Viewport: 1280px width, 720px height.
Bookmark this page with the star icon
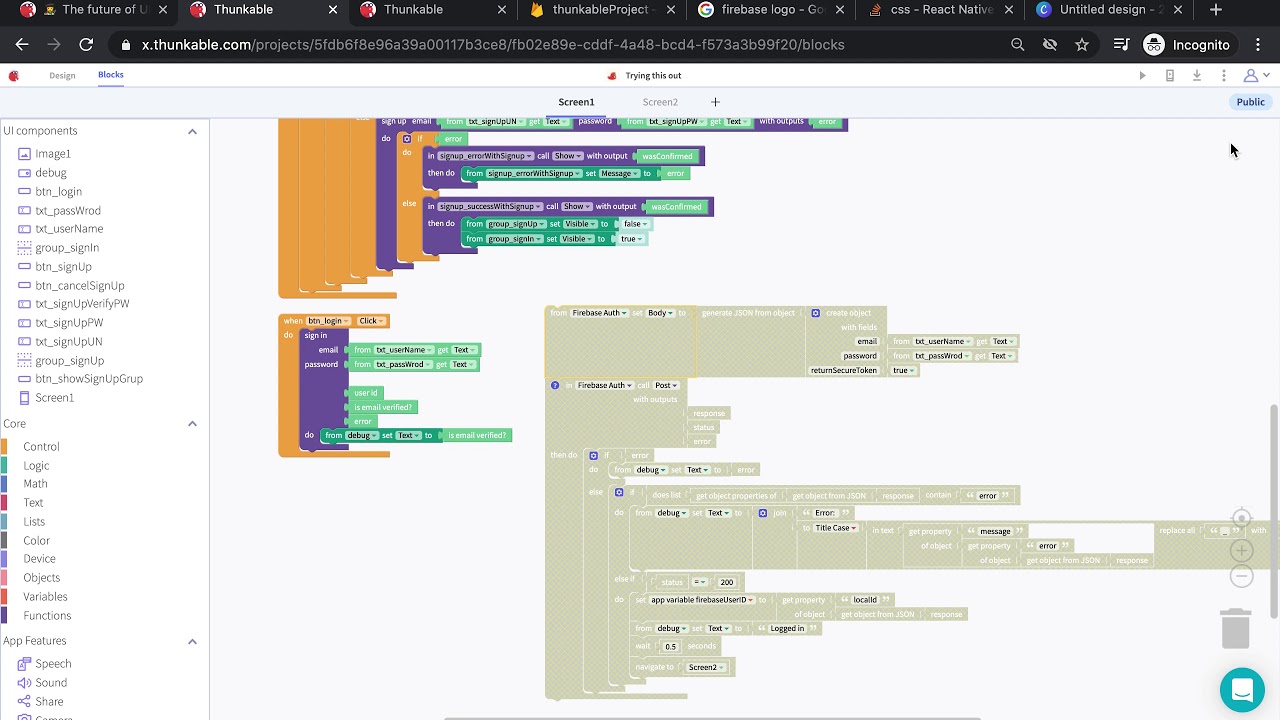1082,45
